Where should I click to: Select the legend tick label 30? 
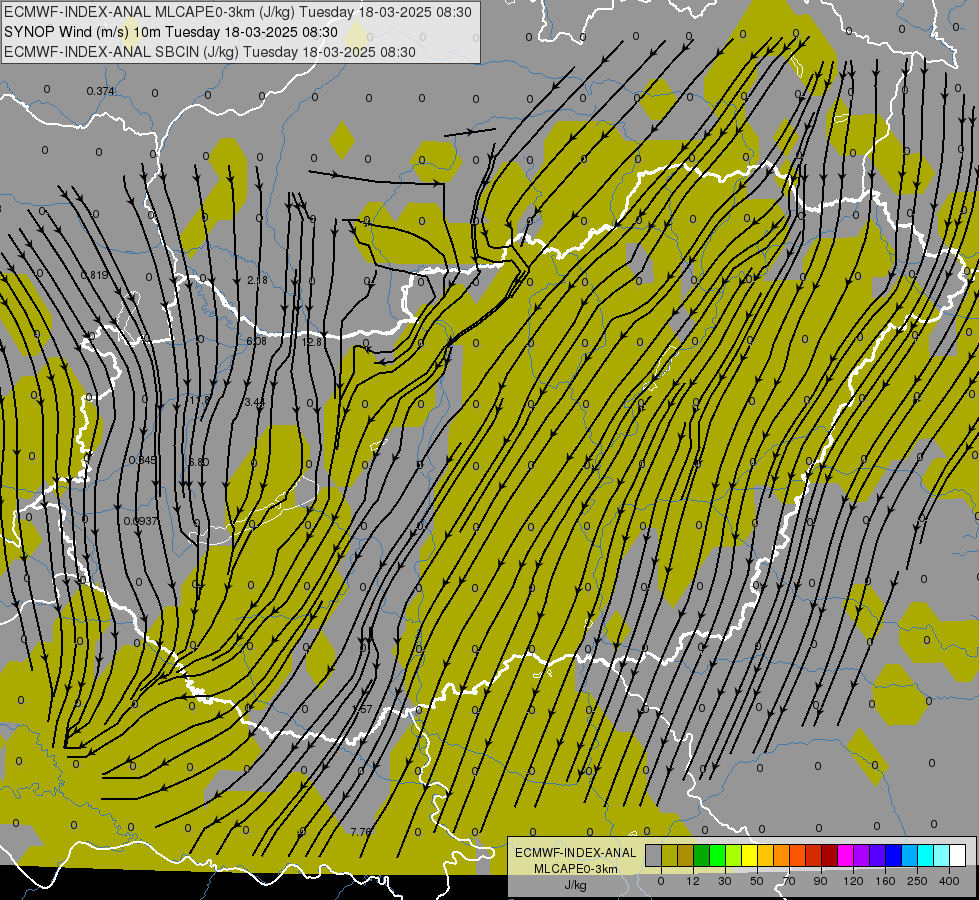(725, 881)
